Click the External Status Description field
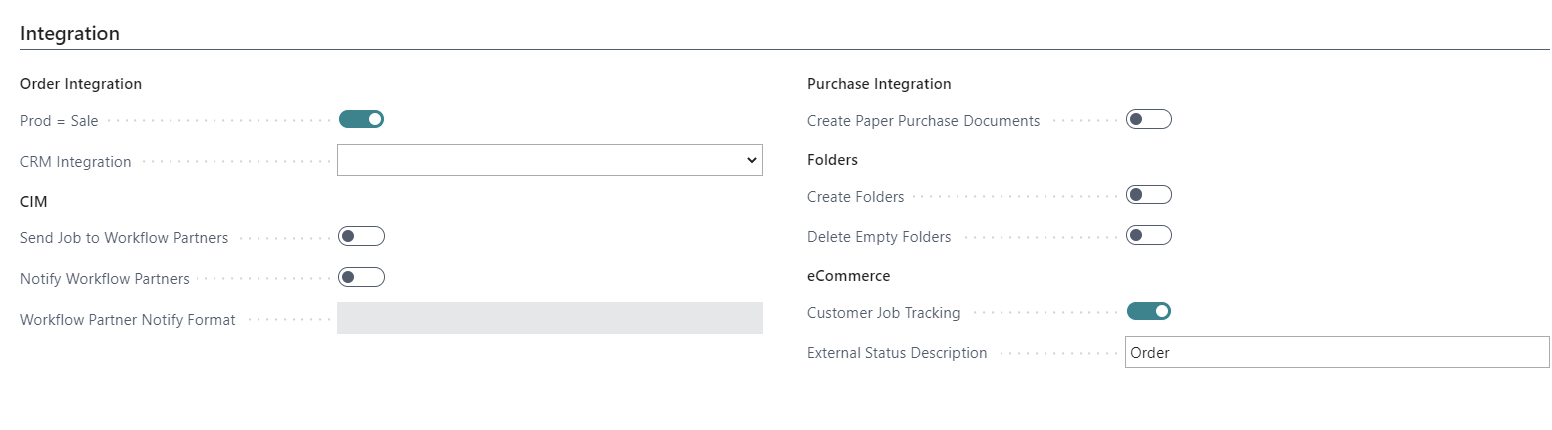The image size is (1552, 430). tap(1336, 352)
